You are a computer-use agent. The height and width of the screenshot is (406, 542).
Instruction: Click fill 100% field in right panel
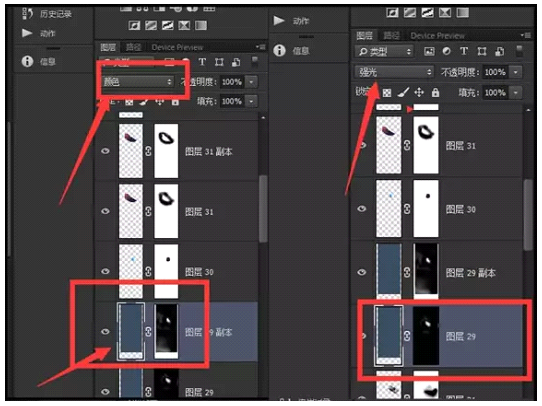click(495, 93)
